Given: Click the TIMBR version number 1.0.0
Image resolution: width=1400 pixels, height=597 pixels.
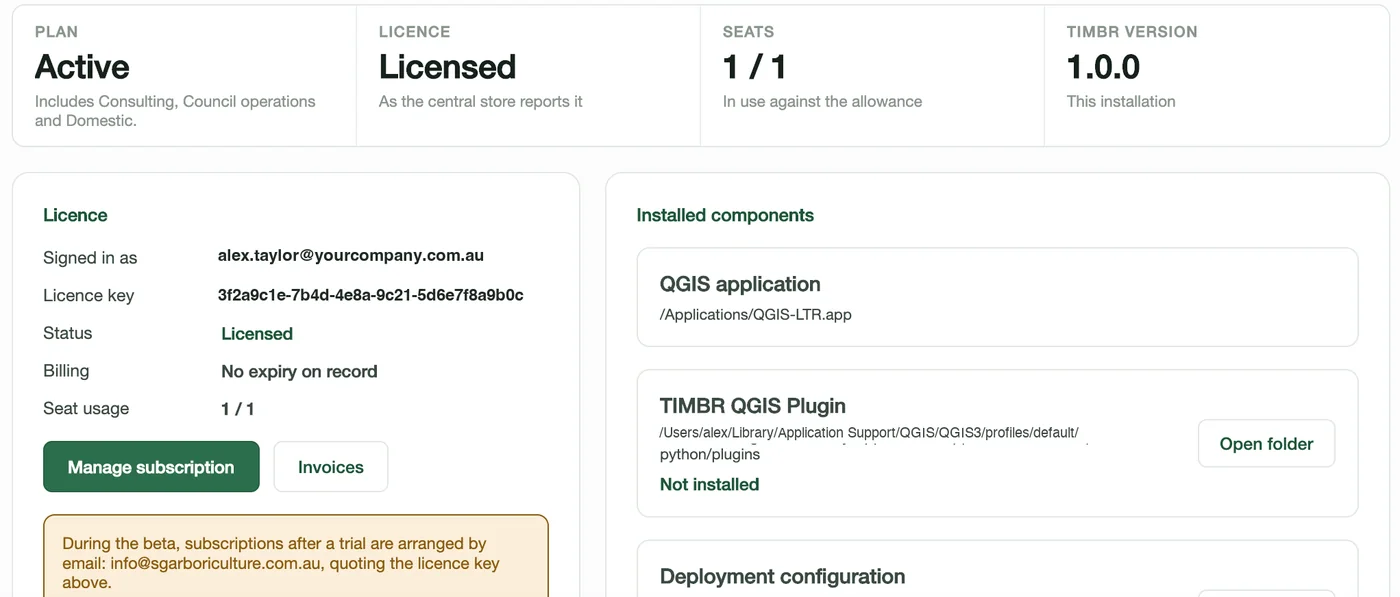Looking at the screenshot, I should pos(1103,67).
